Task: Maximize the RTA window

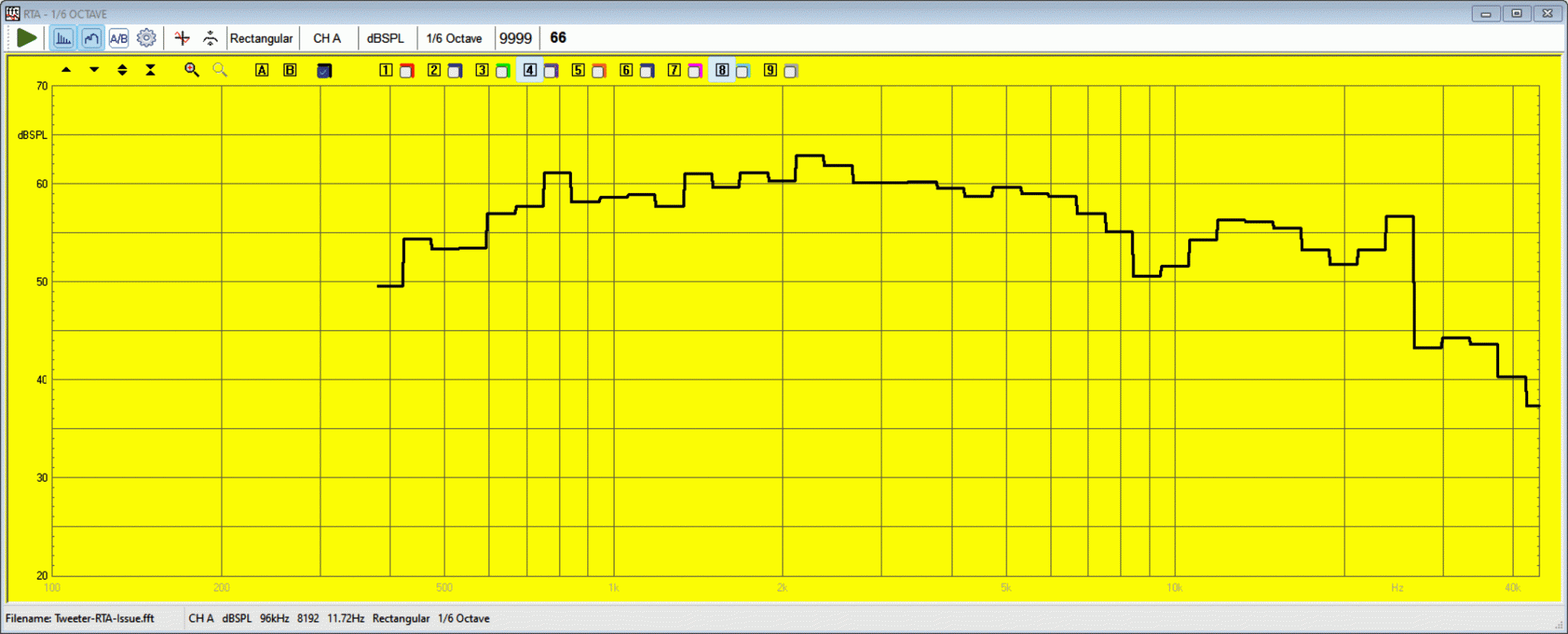Action: tap(1517, 13)
